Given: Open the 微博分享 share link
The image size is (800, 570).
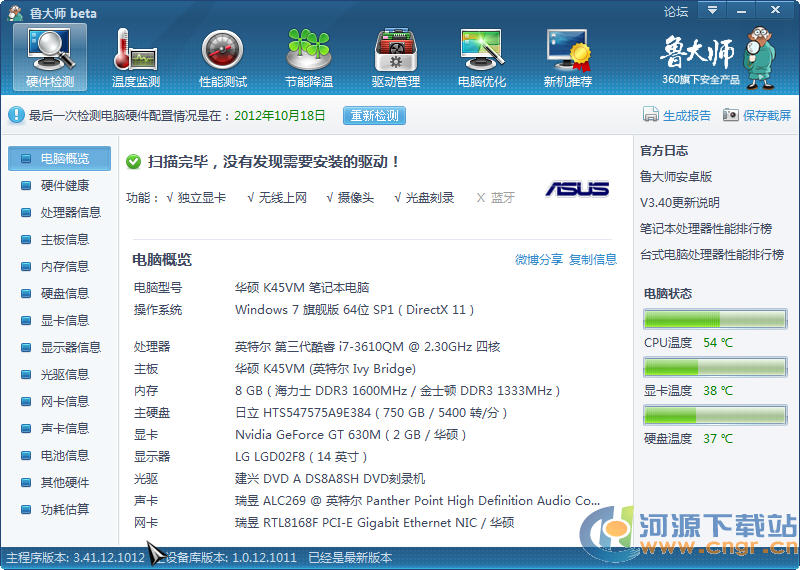Looking at the screenshot, I should click(x=538, y=260).
